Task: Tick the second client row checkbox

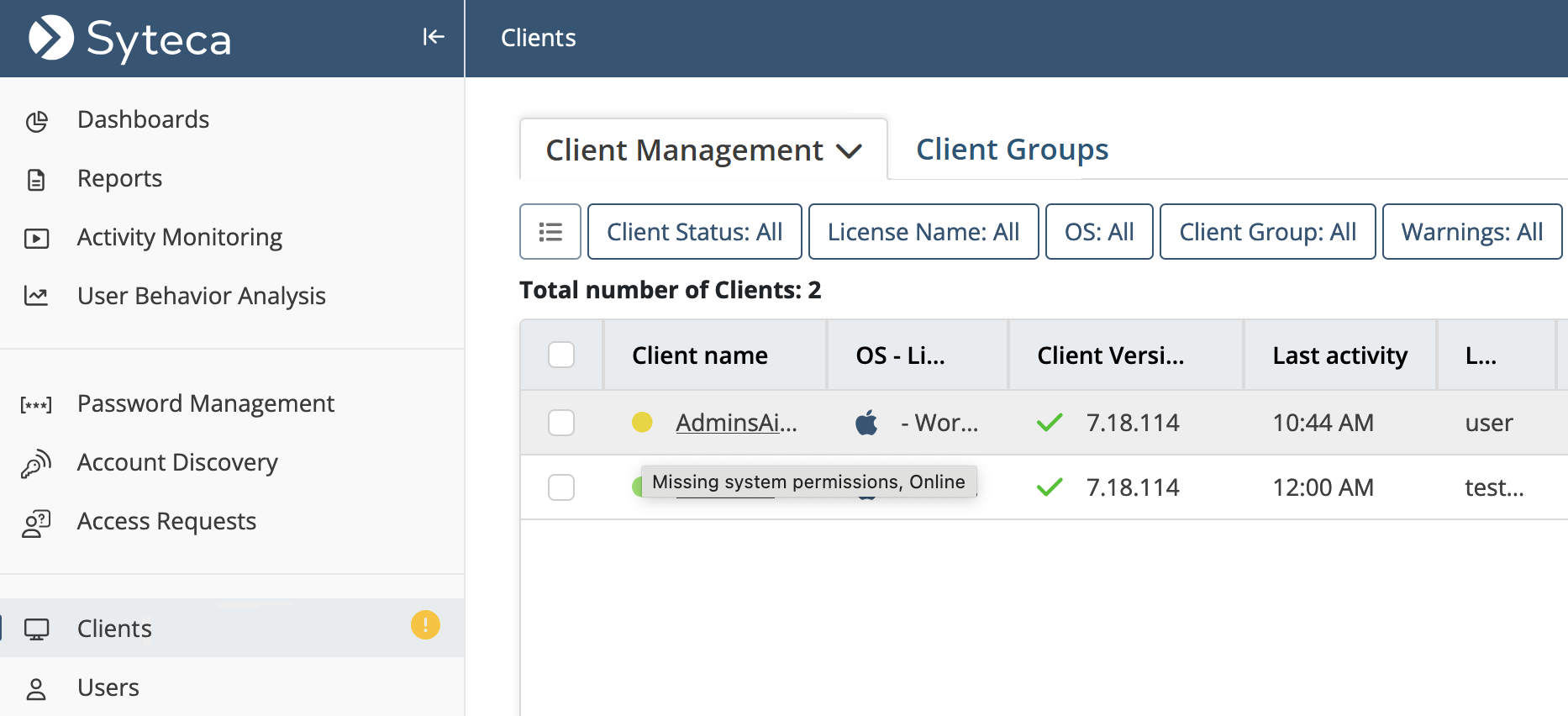Action: pyautogui.click(x=561, y=487)
